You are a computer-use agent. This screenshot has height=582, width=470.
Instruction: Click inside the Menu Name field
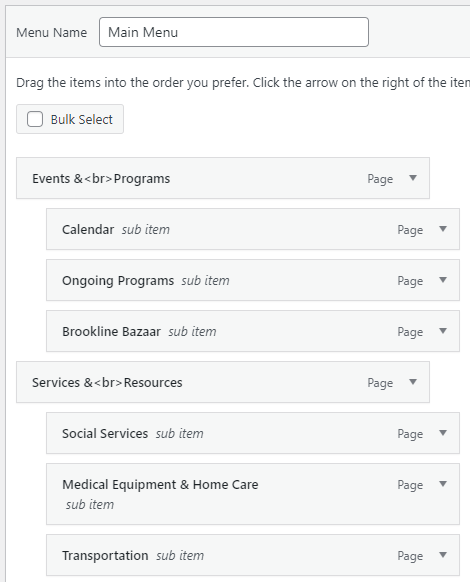234,32
